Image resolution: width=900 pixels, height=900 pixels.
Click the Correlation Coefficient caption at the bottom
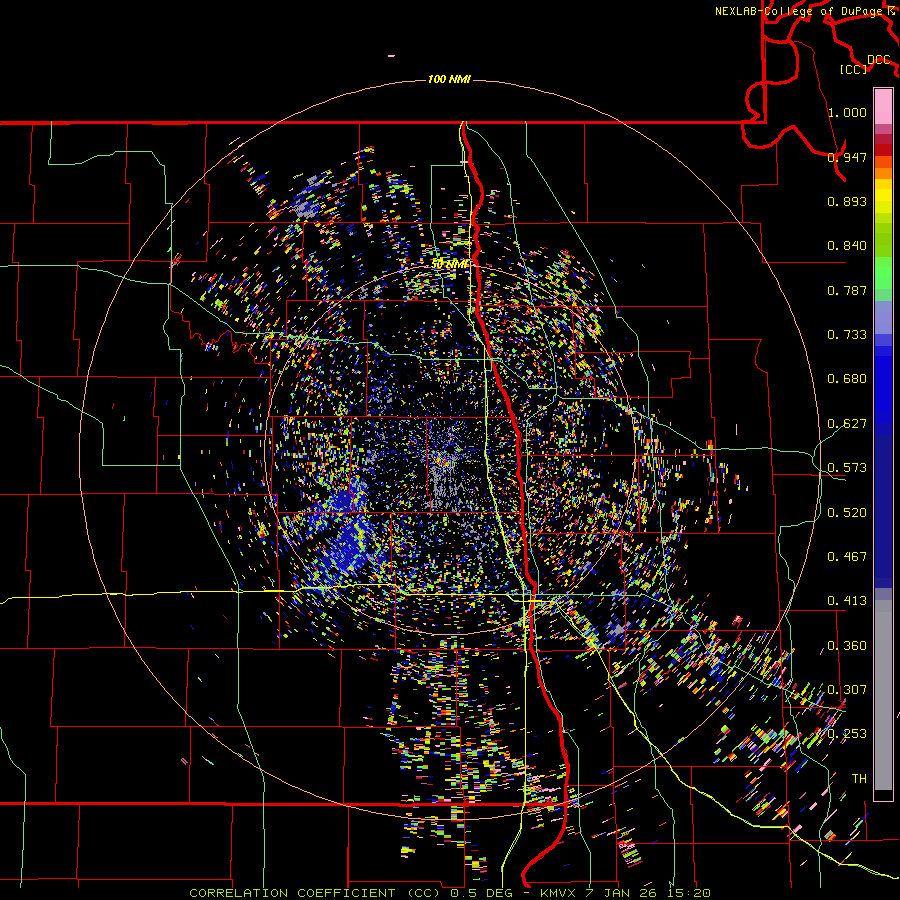[450, 893]
